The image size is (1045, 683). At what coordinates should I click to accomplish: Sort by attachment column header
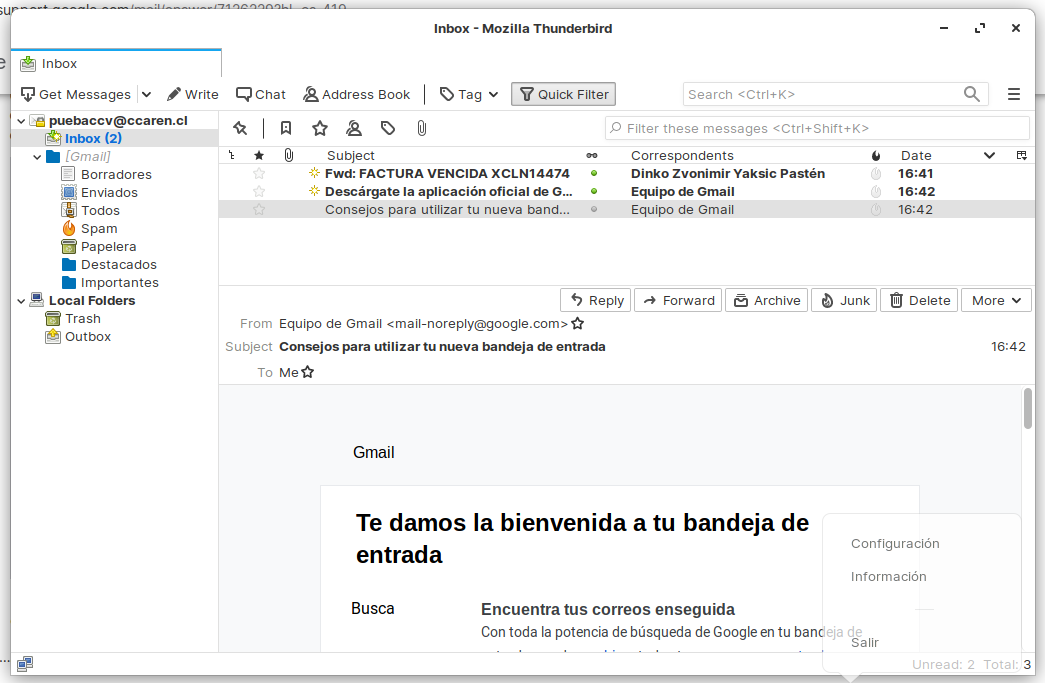pyautogui.click(x=289, y=155)
